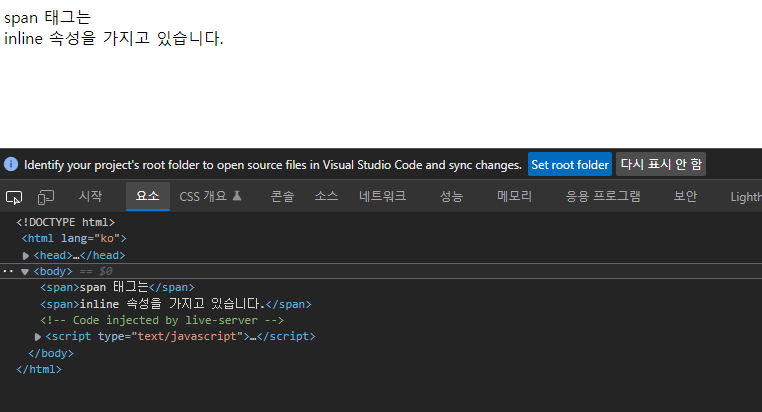Select the script text/javascript node

coord(180,336)
